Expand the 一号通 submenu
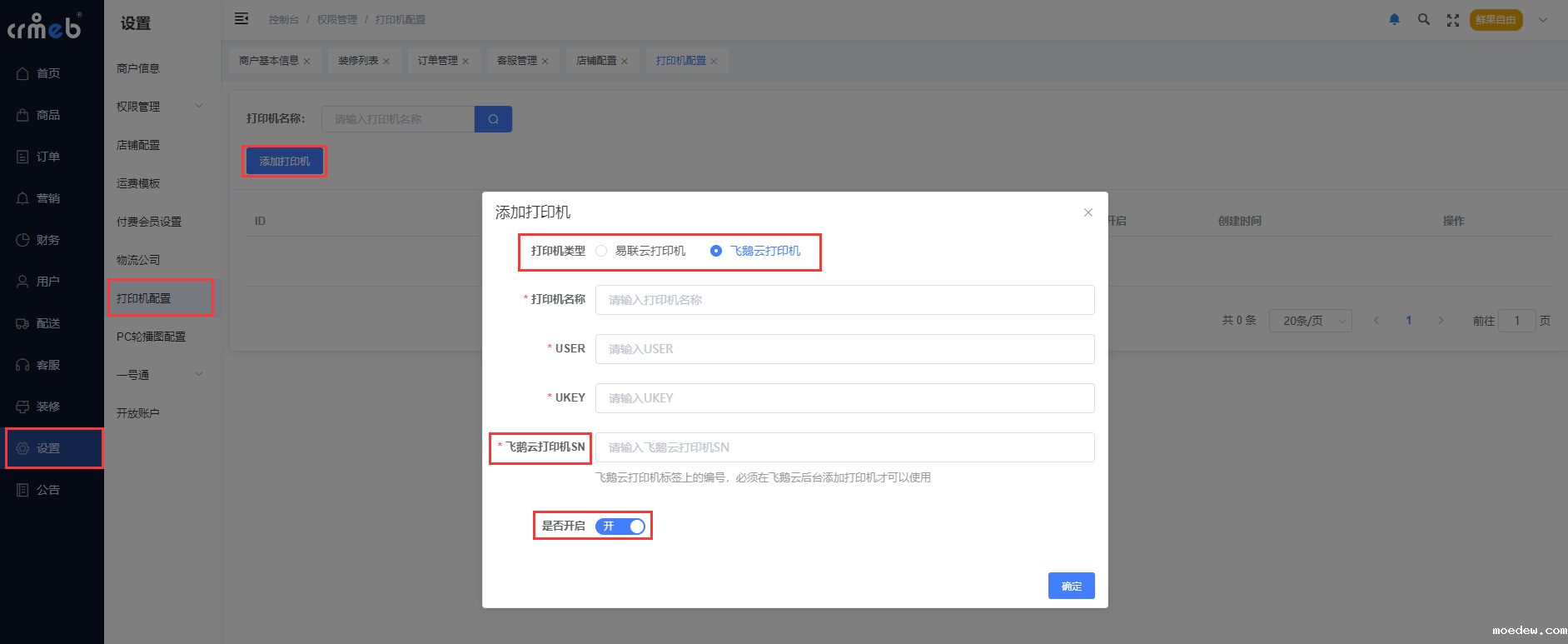 coord(160,375)
